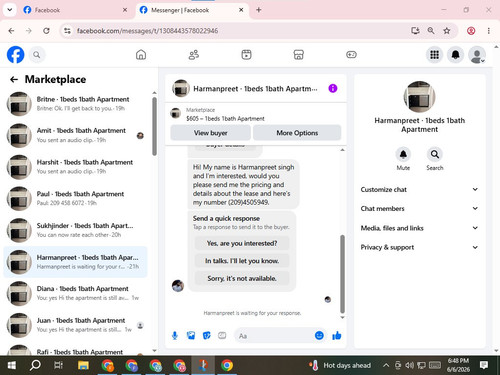This screenshot has height=375, width=500.
Task: Open Chrome three-dot menu
Action: [489, 31]
